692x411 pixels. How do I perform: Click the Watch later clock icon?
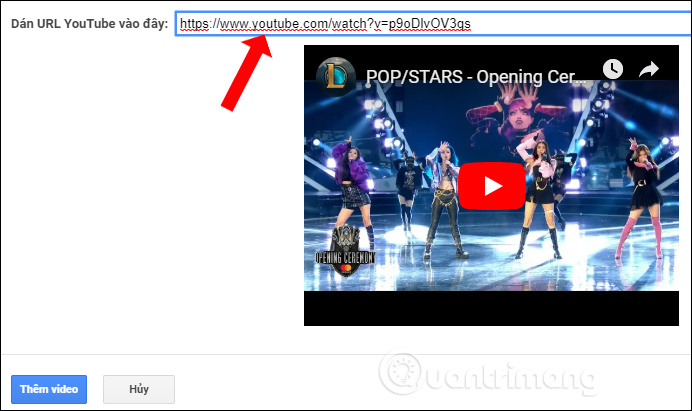coord(613,69)
